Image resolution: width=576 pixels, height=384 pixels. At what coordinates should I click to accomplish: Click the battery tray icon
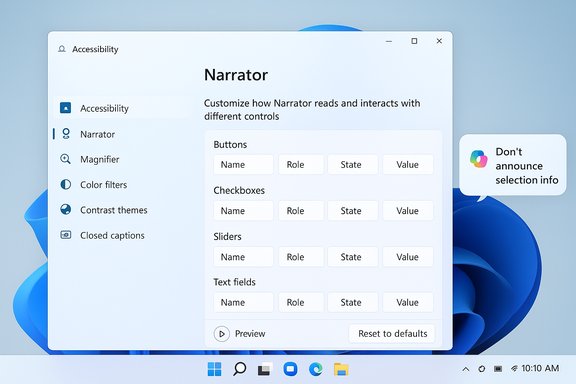498,369
